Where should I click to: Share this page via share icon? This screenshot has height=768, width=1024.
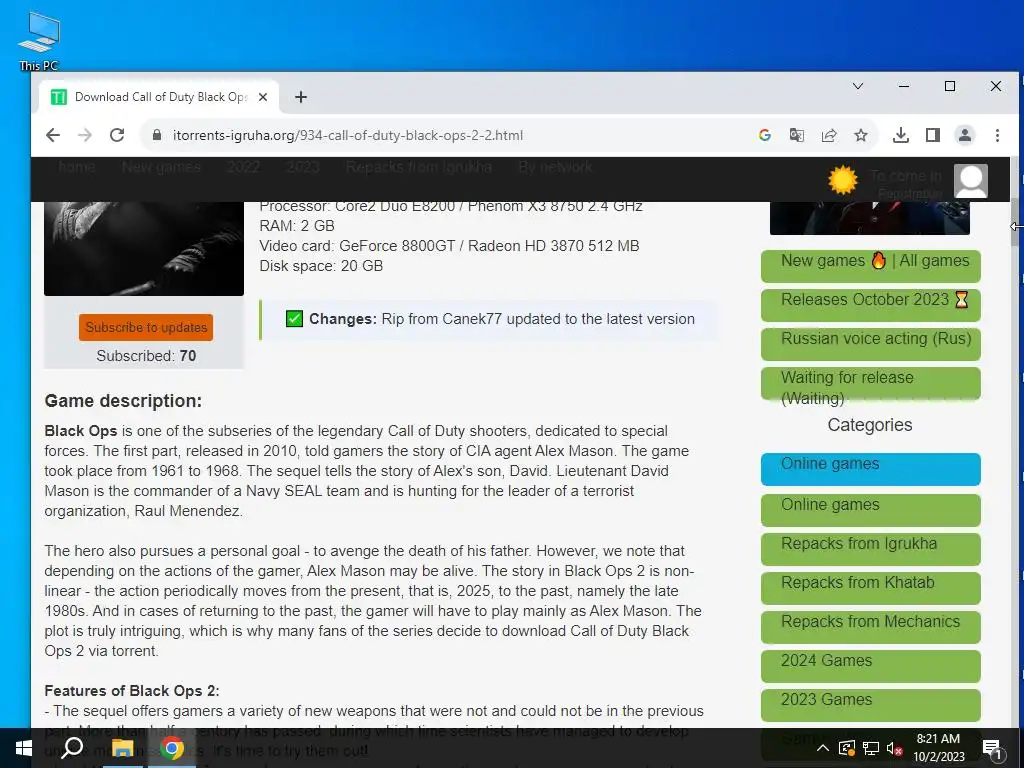coord(829,135)
